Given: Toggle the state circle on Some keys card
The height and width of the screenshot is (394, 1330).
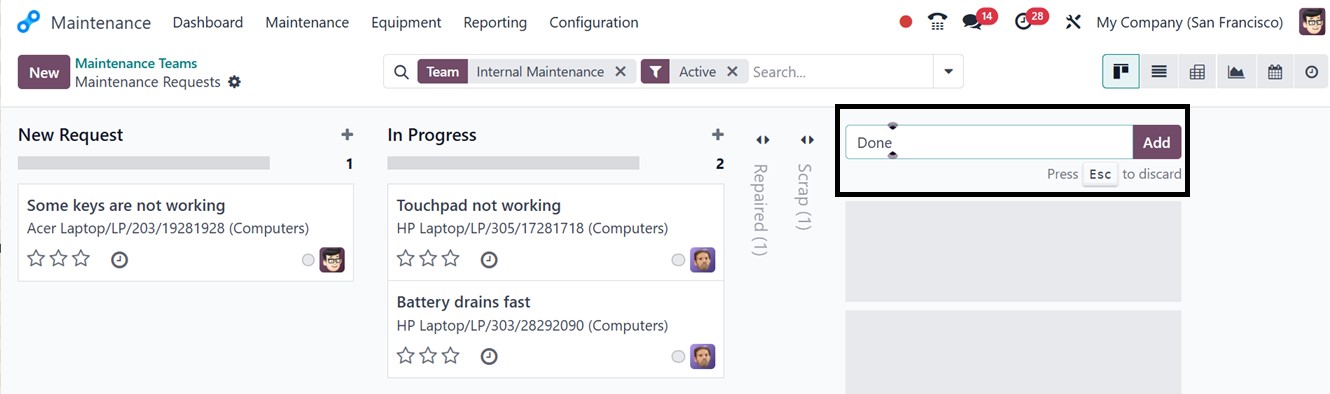Looking at the screenshot, I should tap(308, 260).
